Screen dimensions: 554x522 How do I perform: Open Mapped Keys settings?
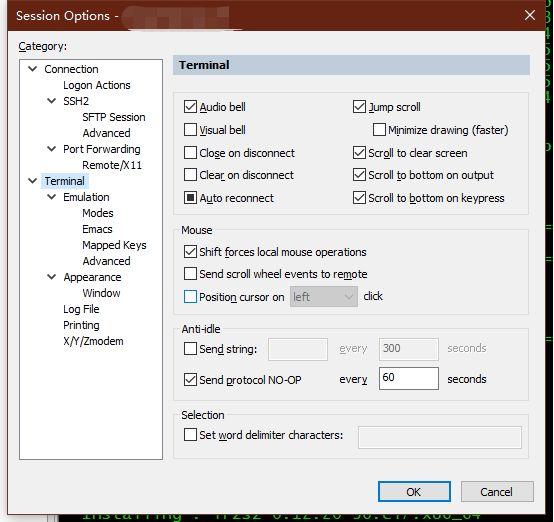pyautogui.click(x=114, y=245)
